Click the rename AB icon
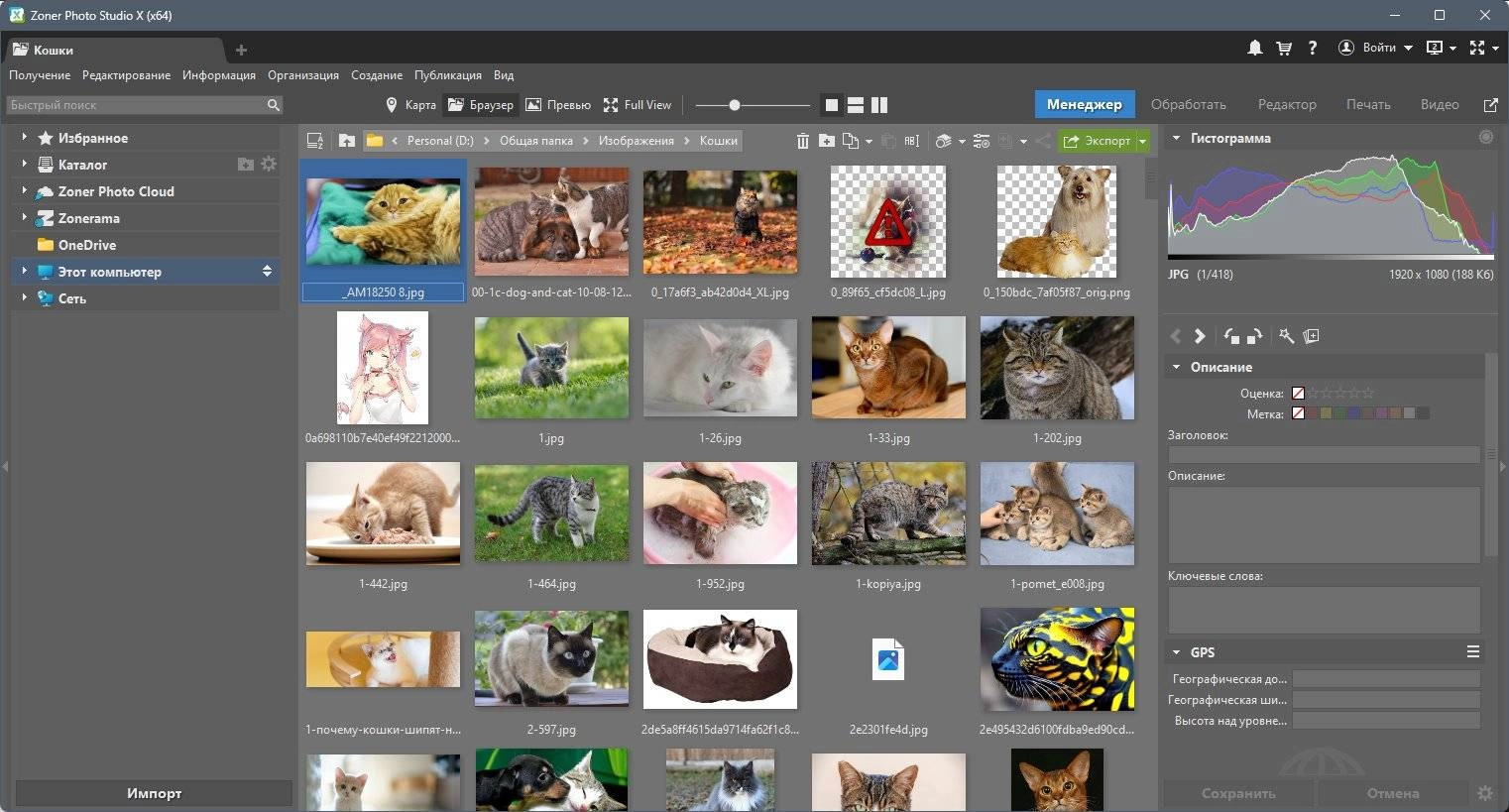Screen dimensions: 1509x812 coord(912,141)
